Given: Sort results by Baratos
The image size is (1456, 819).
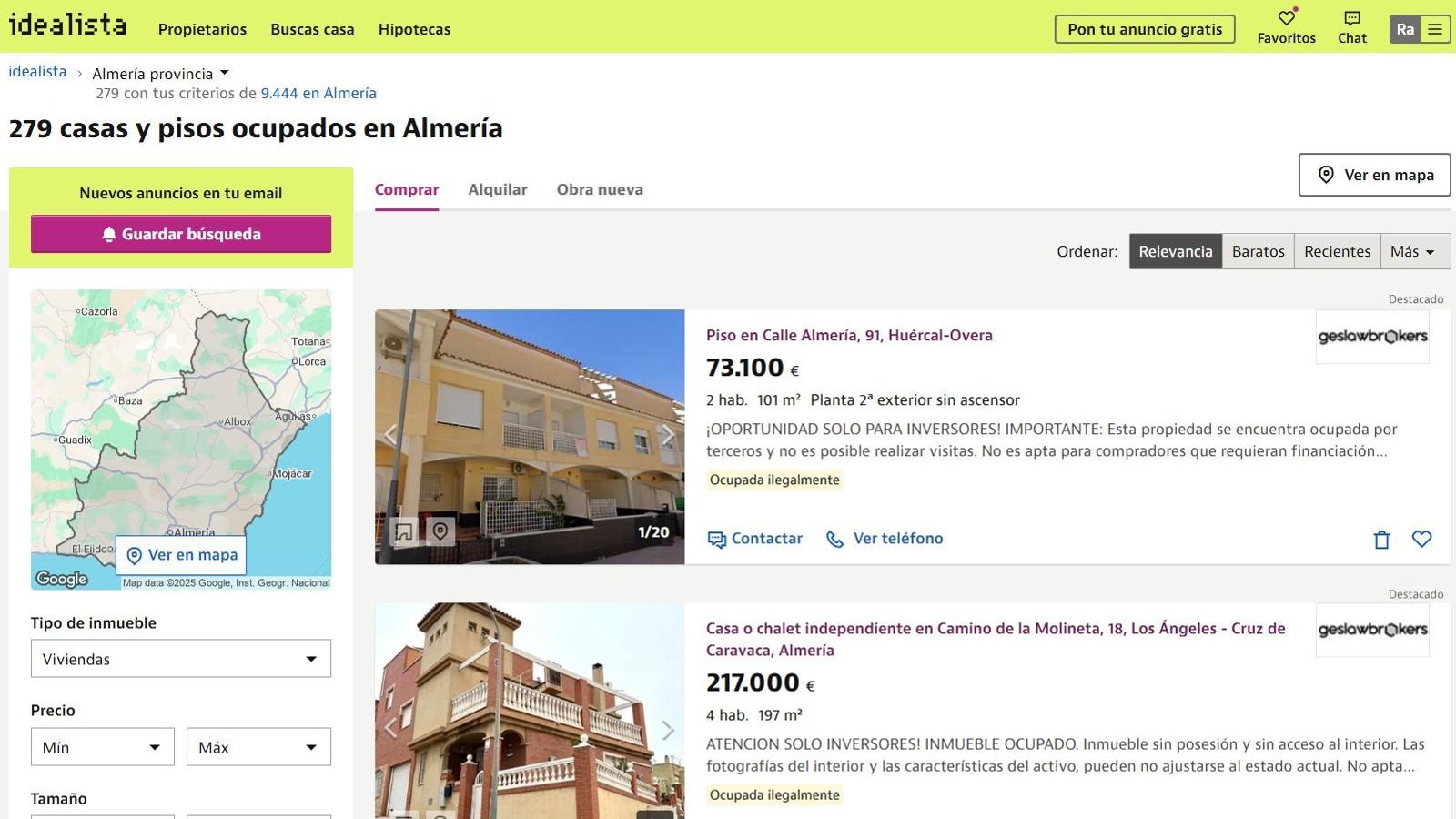Looking at the screenshot, I should (x=1259, y=251).
